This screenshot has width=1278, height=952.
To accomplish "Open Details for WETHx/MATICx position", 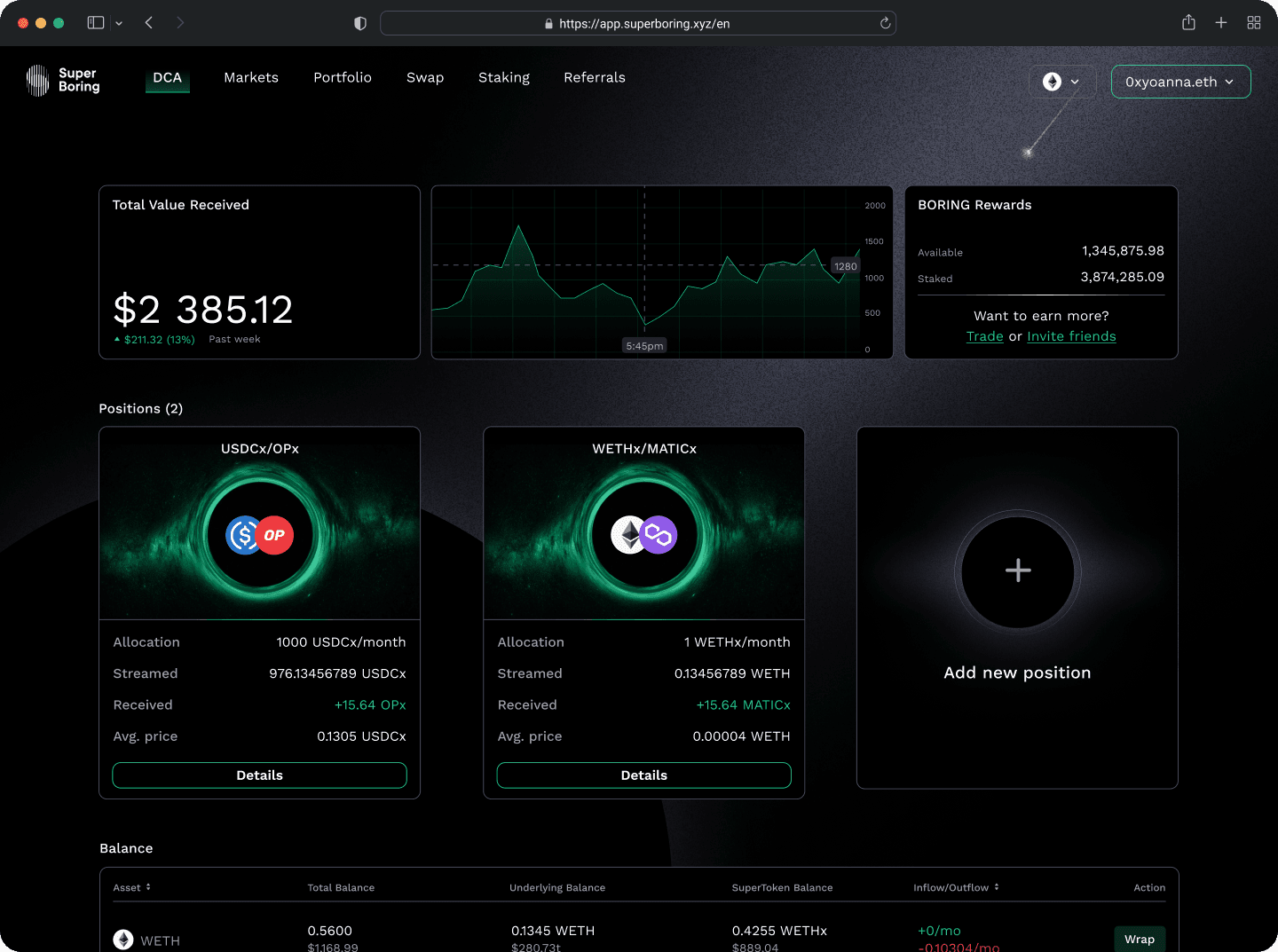I will pyautogui.click(x=643, y=775).
